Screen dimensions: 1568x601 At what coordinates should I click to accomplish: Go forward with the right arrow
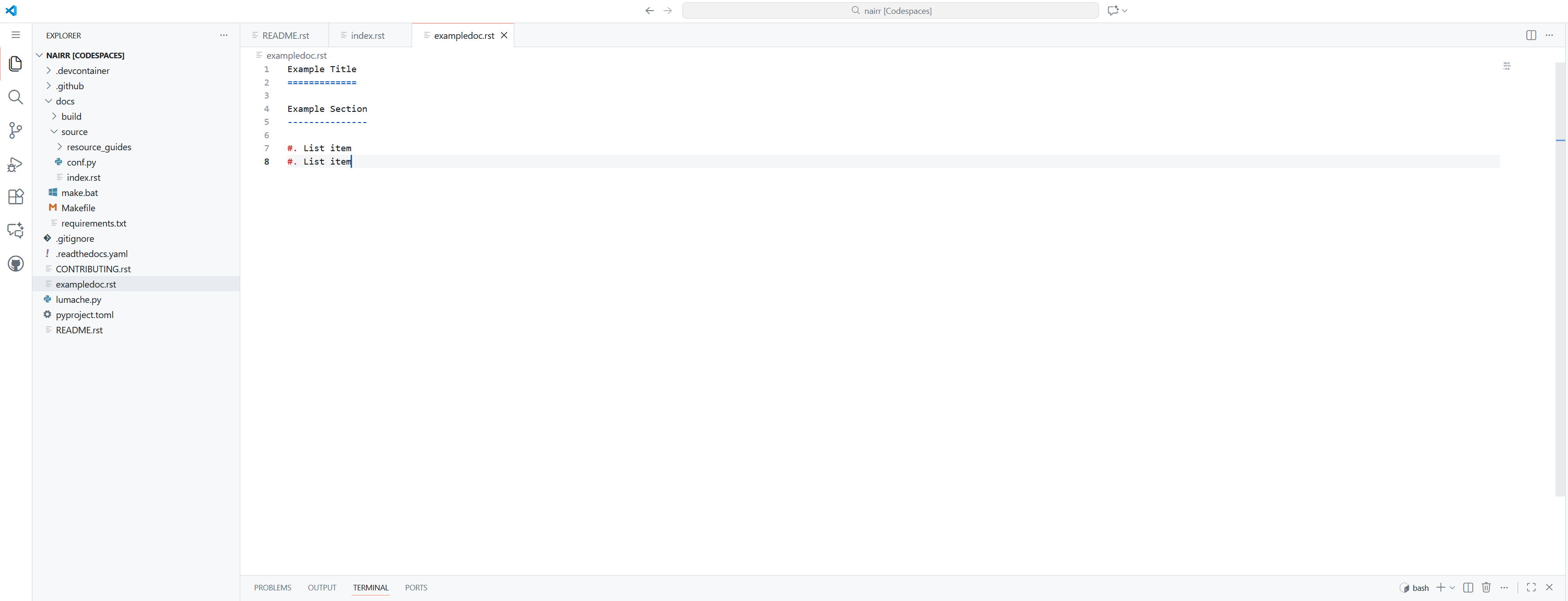click(668, 10)
